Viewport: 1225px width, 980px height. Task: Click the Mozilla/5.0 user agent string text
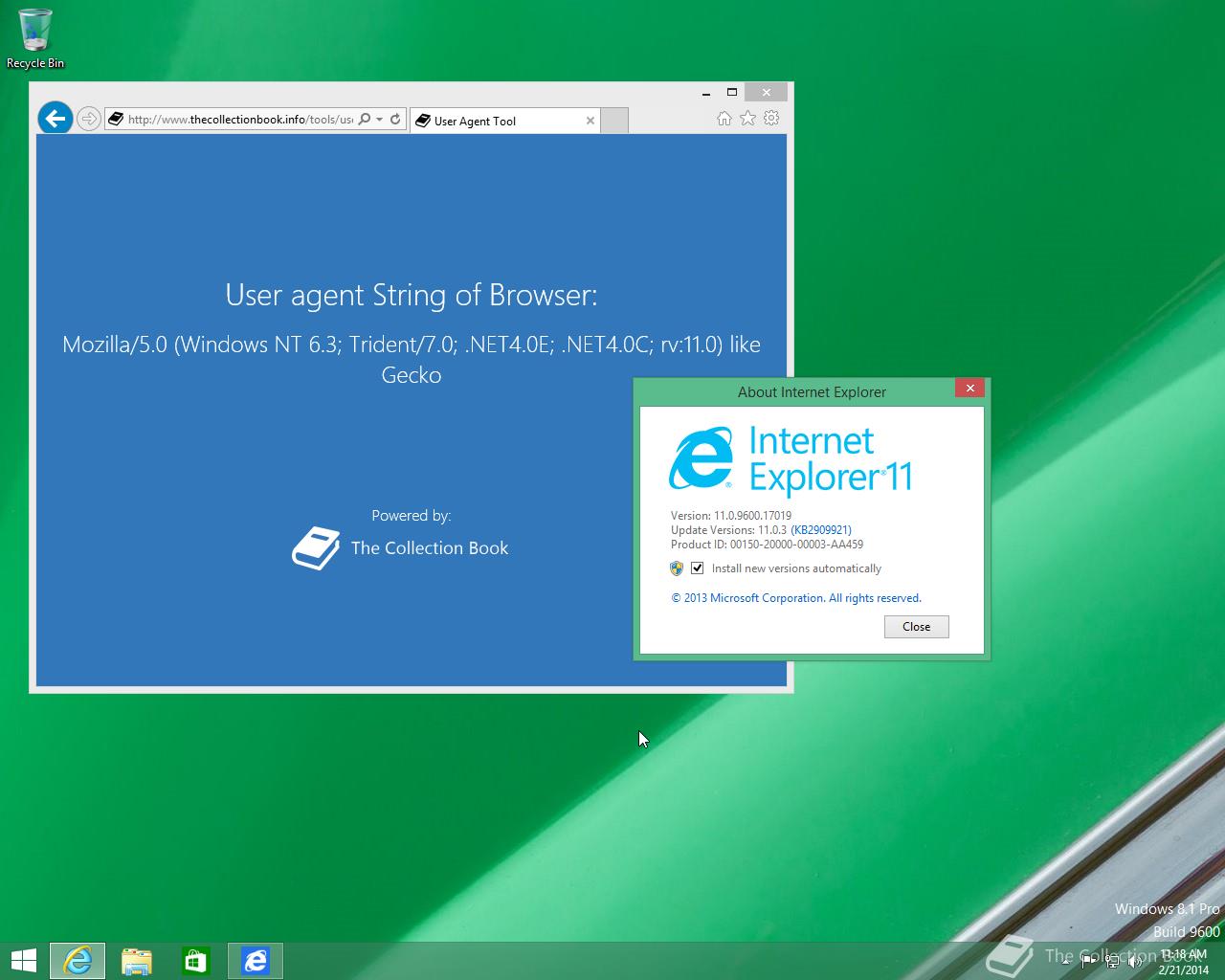point(412,359)
